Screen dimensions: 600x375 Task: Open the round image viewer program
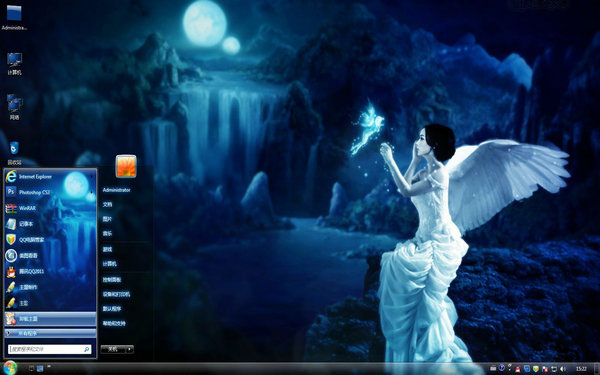(x=50, y=255)
